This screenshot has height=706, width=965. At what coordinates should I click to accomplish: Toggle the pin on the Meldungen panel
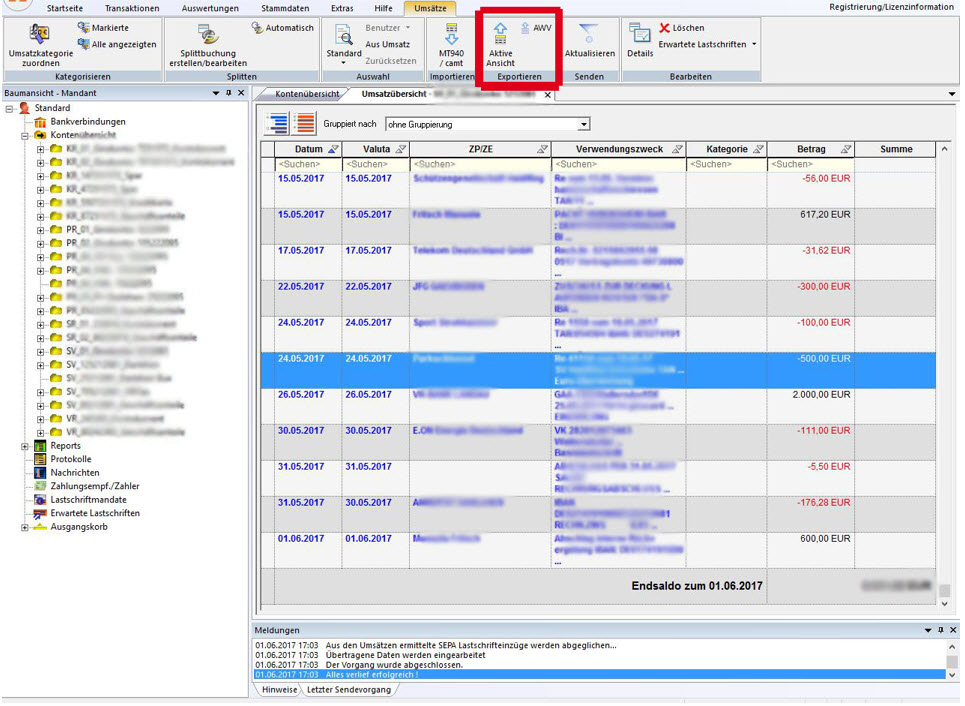(941, 630)
